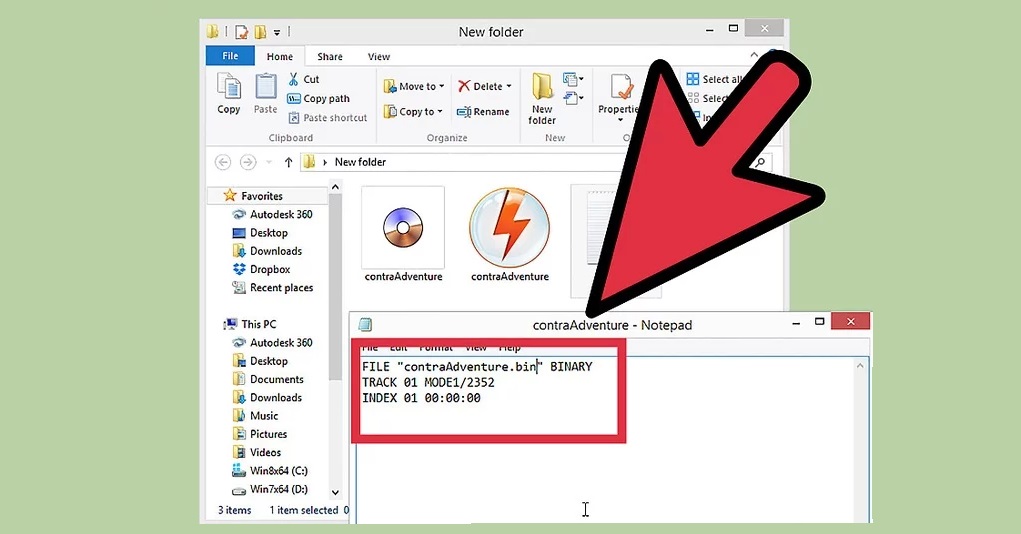1021x534 pixels.
Task: Open Customize Quick Access Toolbar dropdown
Action: tap(277, 32)
